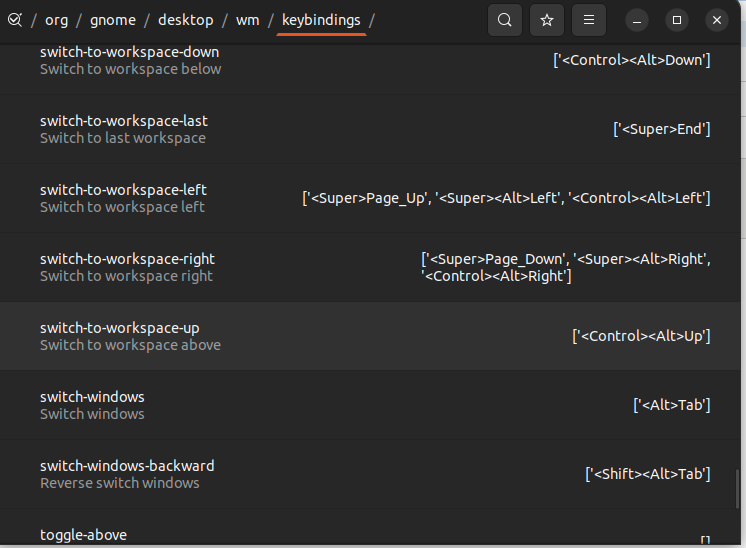The image size is (746, 548).
Task: Open the bookmarks star menu
Action: coord(547,20)
